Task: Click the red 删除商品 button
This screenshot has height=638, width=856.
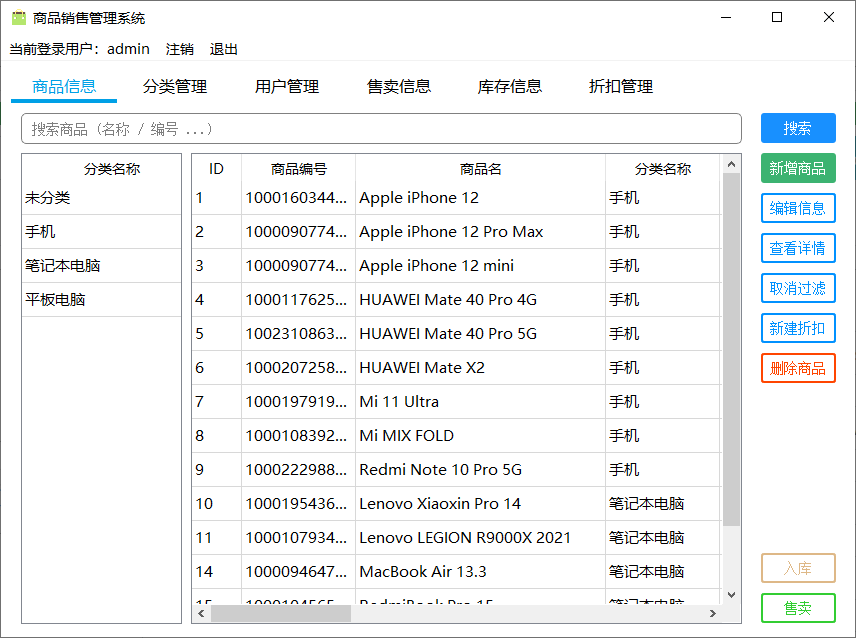Action: point(798,368)
